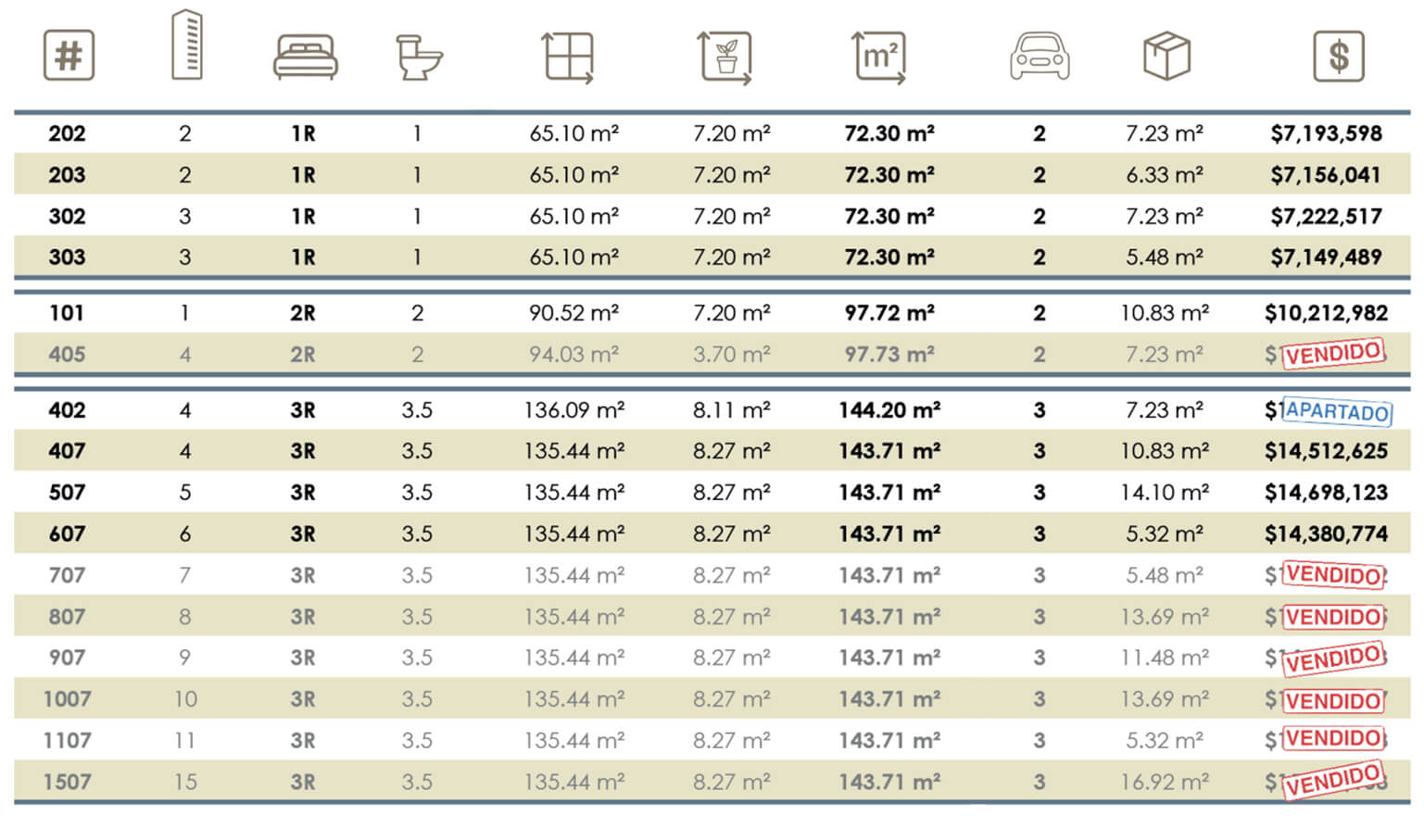The height and width of the screenshot is (840, 1424).
Task: Select unit number 507
Action: [67, 493]
